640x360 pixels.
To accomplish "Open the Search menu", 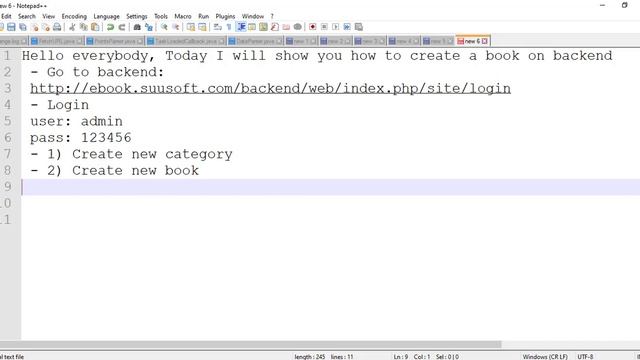I will pos(27,16).
